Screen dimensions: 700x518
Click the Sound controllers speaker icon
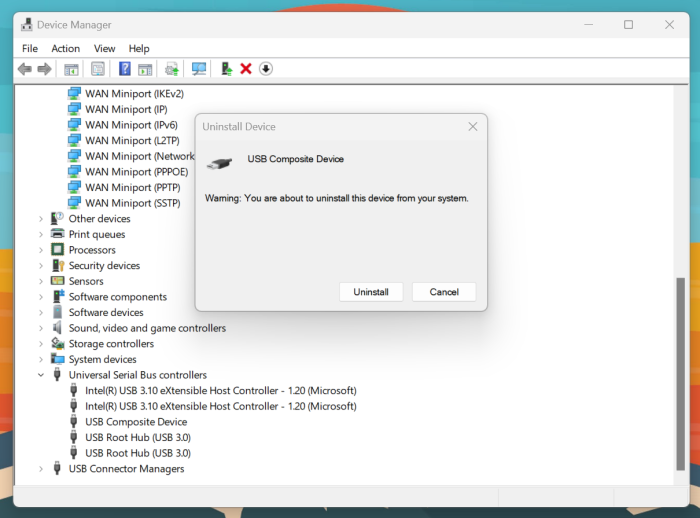click(x=57, y=328)
